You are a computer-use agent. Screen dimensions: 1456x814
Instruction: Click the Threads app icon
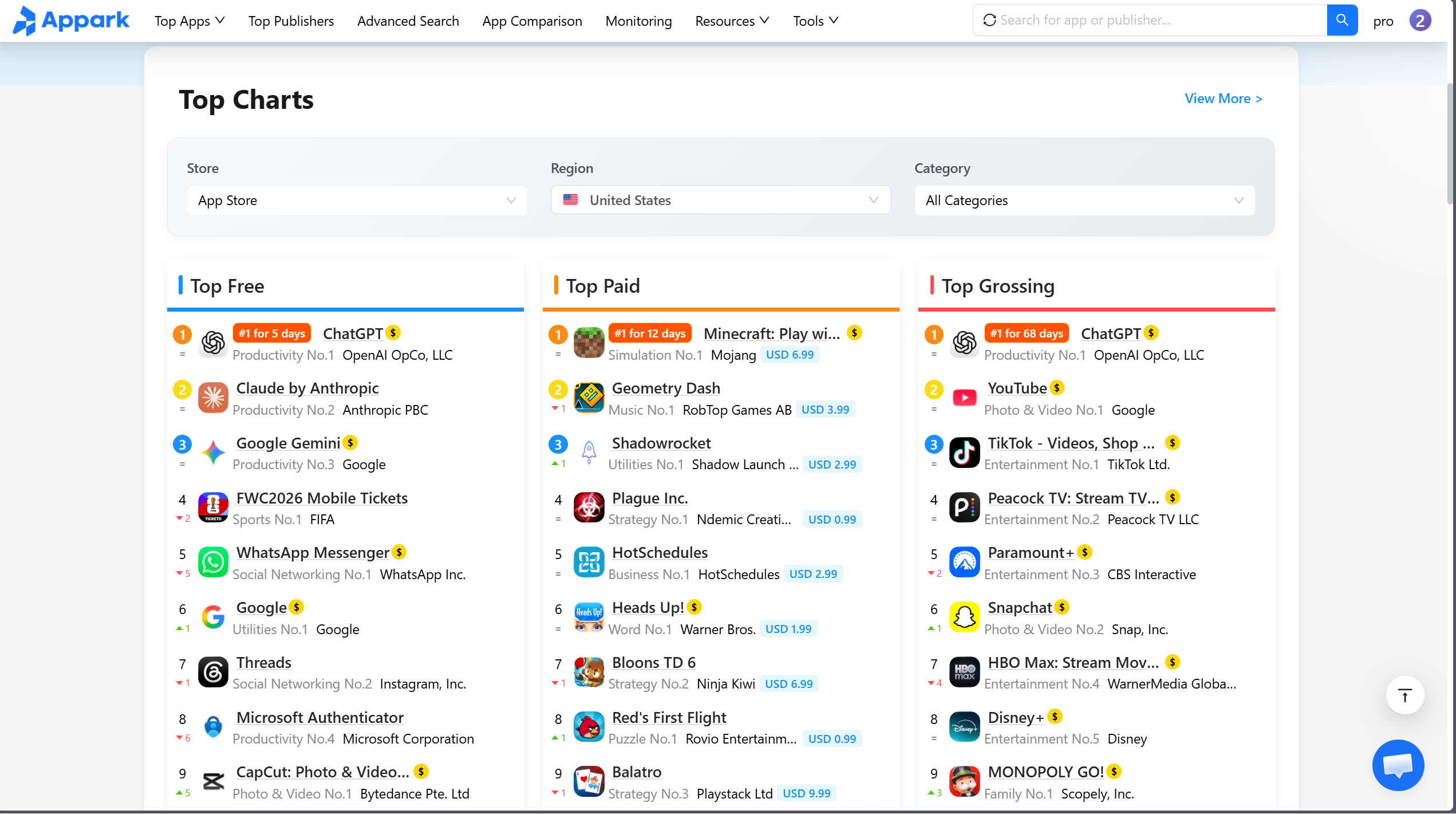pyautogui.click(x=213, y=673)
